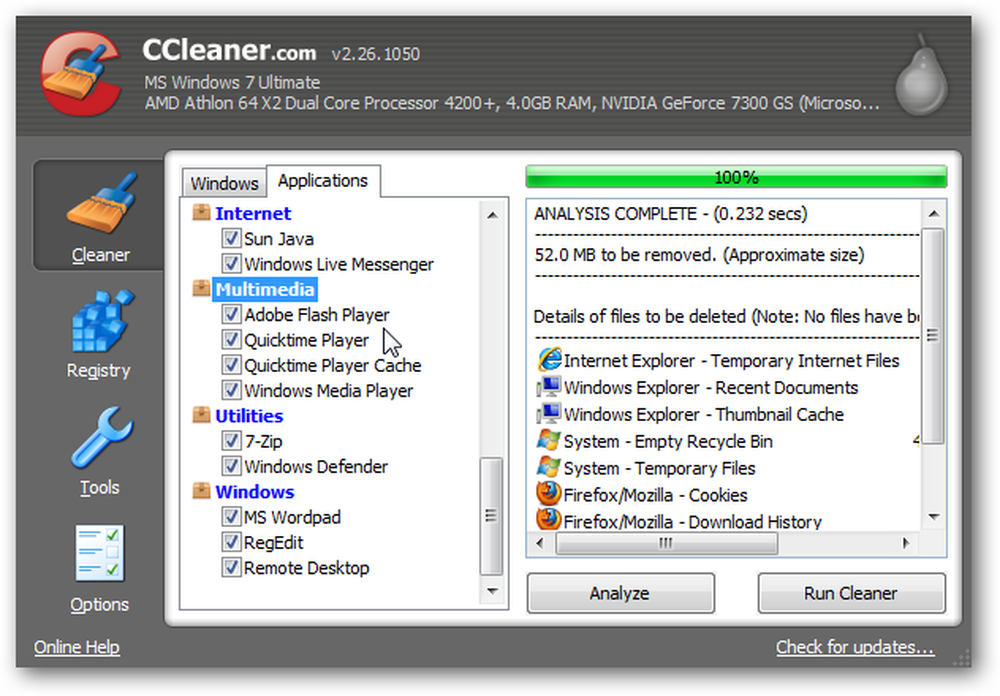Click Firefox icon beside Cookies
This screenshot has width=1000, height=696.
coord(548,494)
